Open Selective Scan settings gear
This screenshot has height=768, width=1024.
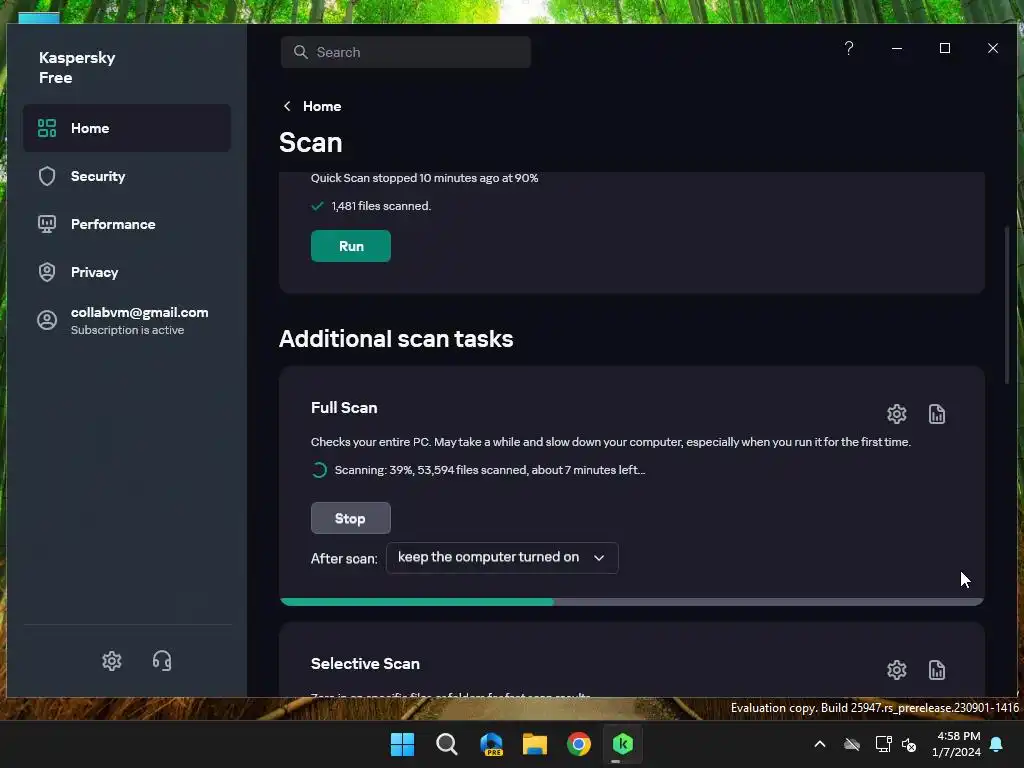(x=897, y=670)
